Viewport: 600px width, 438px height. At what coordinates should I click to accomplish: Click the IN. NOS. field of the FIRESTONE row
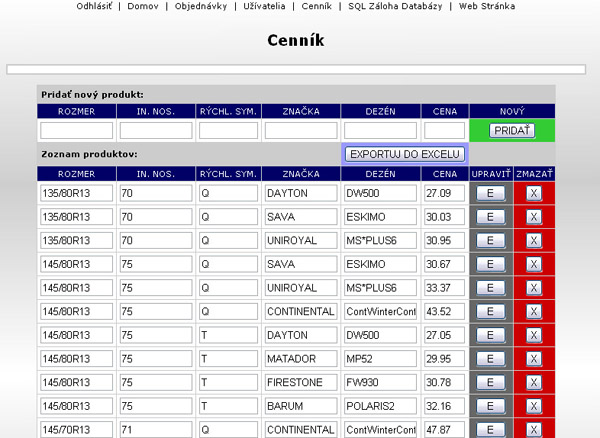156,382
